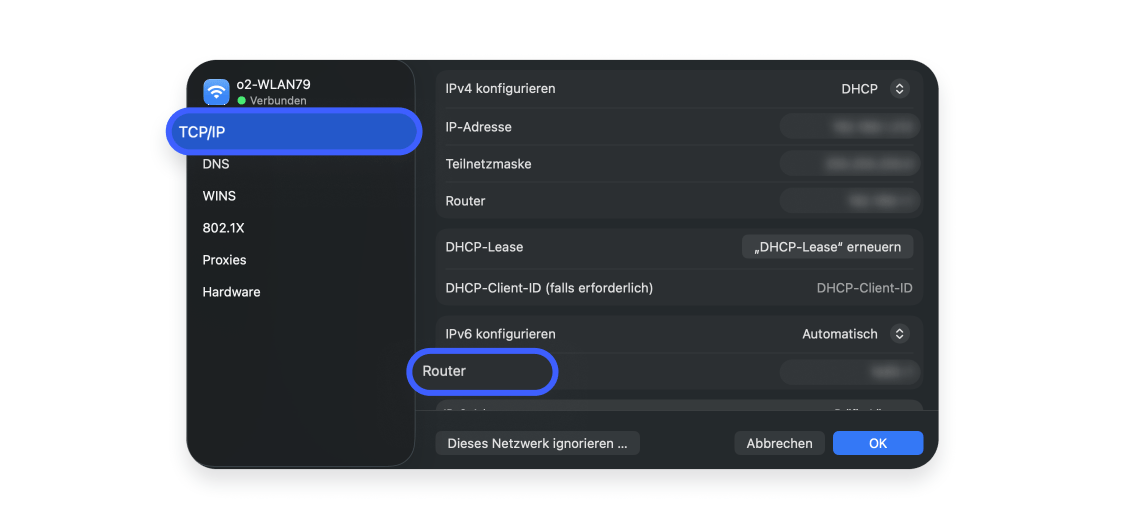Click the o2-WLAN79 network name

point(273,85)
